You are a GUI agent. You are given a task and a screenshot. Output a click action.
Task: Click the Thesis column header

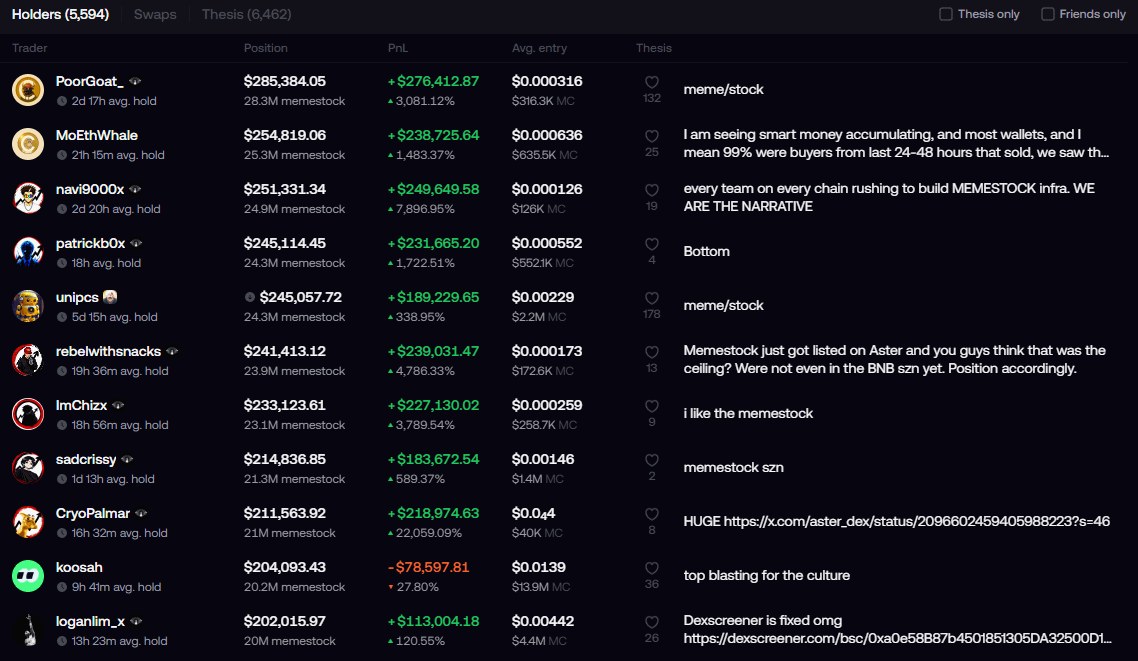654,48
